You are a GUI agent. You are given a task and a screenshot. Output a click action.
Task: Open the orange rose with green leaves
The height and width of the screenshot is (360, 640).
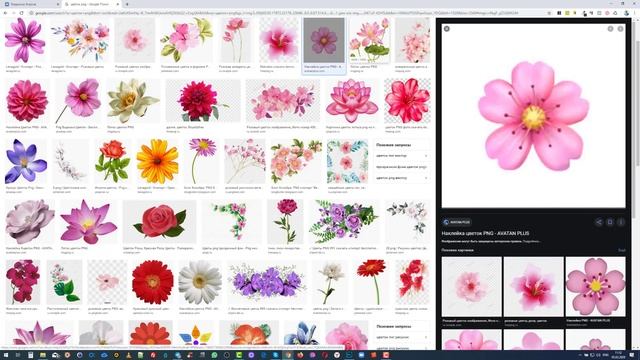click(x=113, y=161)
